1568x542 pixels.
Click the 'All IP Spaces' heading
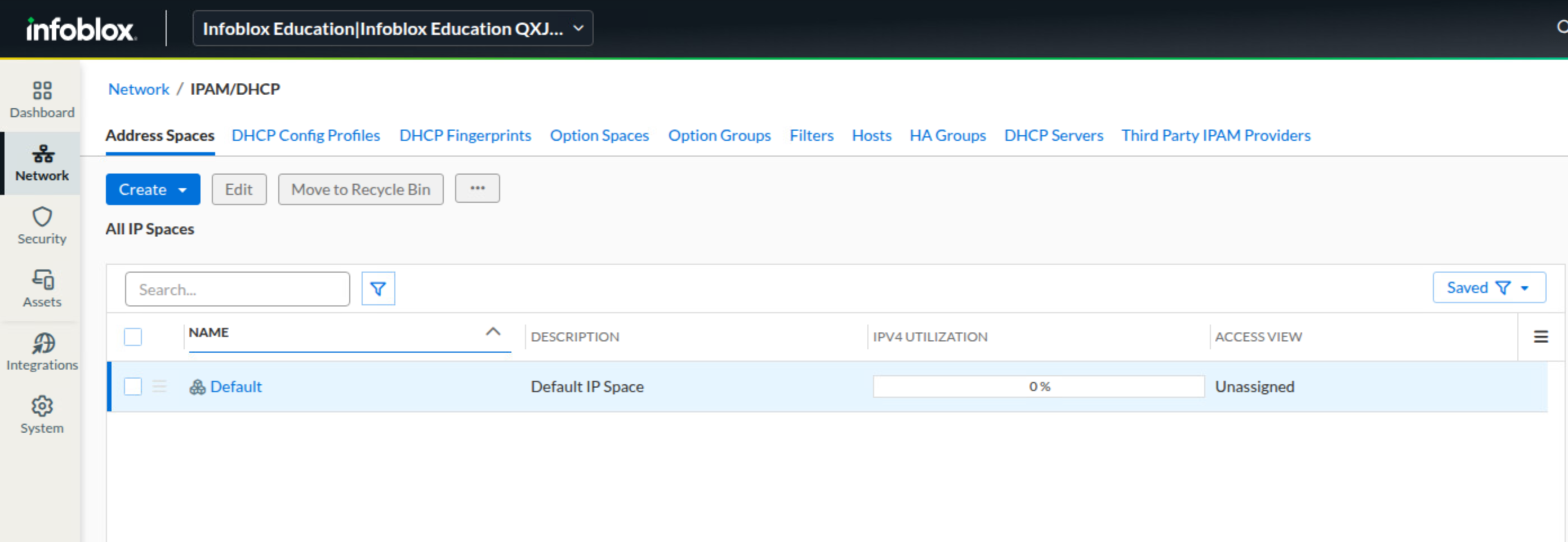[150, 229]
